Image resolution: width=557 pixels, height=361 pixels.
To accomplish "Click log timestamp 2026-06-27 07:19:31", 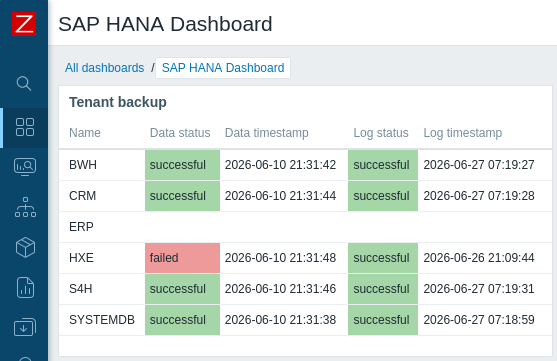I will (479, 289).
